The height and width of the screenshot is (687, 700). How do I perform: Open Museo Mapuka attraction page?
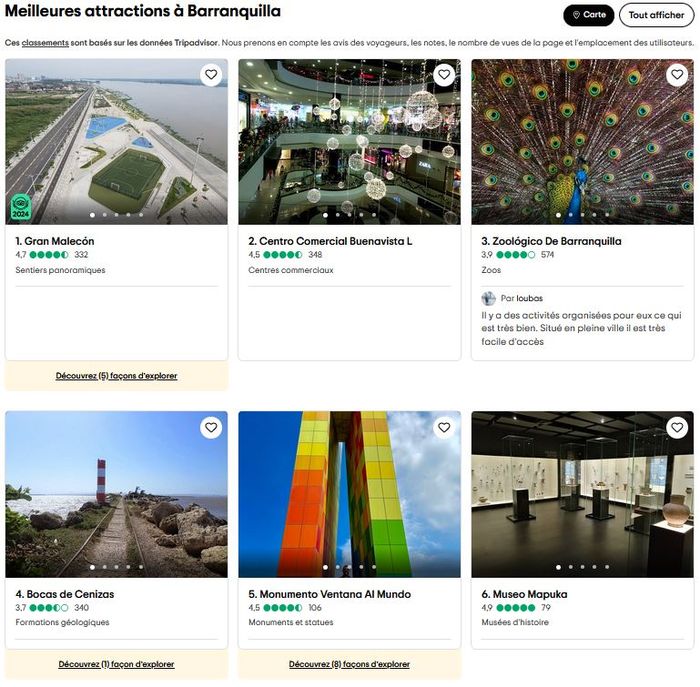tap(524, 594)
